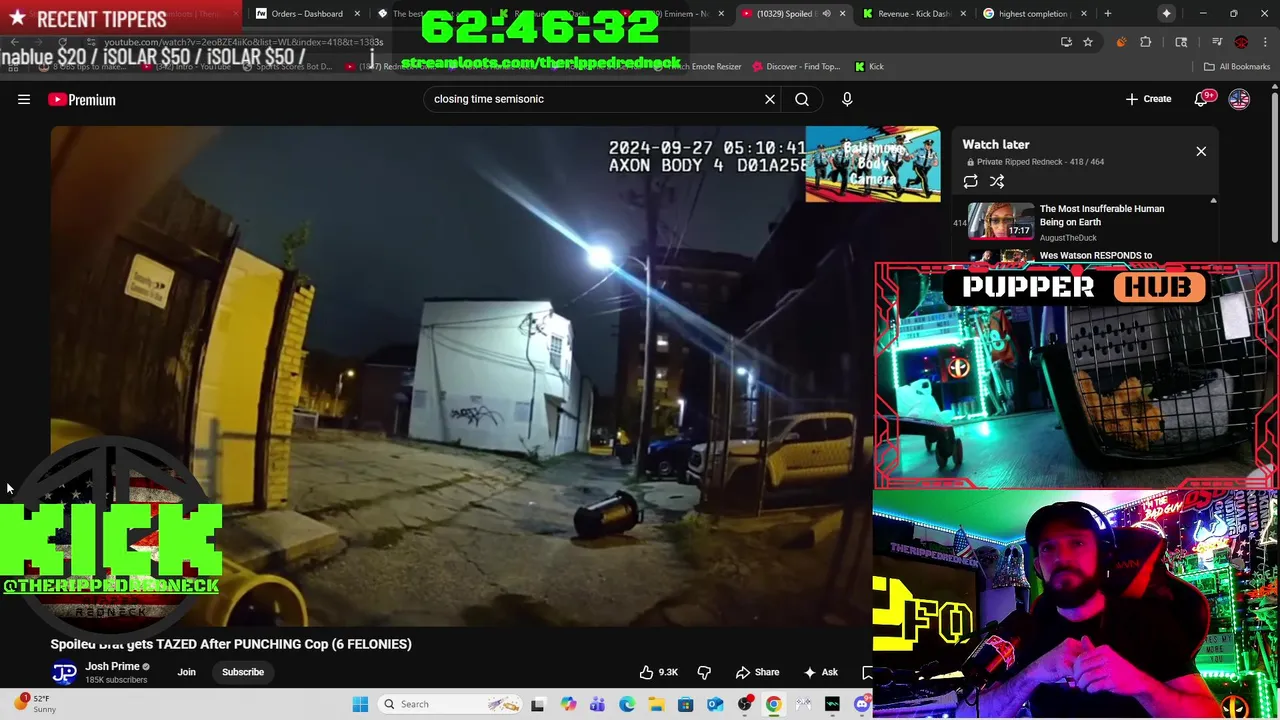Open Outlook from taskbar
Image resolution: width=1280 pixels, height=720 pixels.
coord(715,704)
